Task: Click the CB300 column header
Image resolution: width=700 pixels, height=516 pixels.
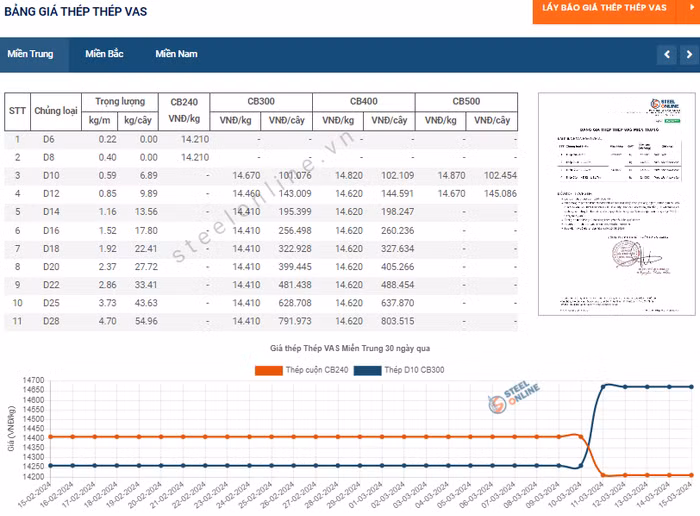Action: (x=261, y=102)
